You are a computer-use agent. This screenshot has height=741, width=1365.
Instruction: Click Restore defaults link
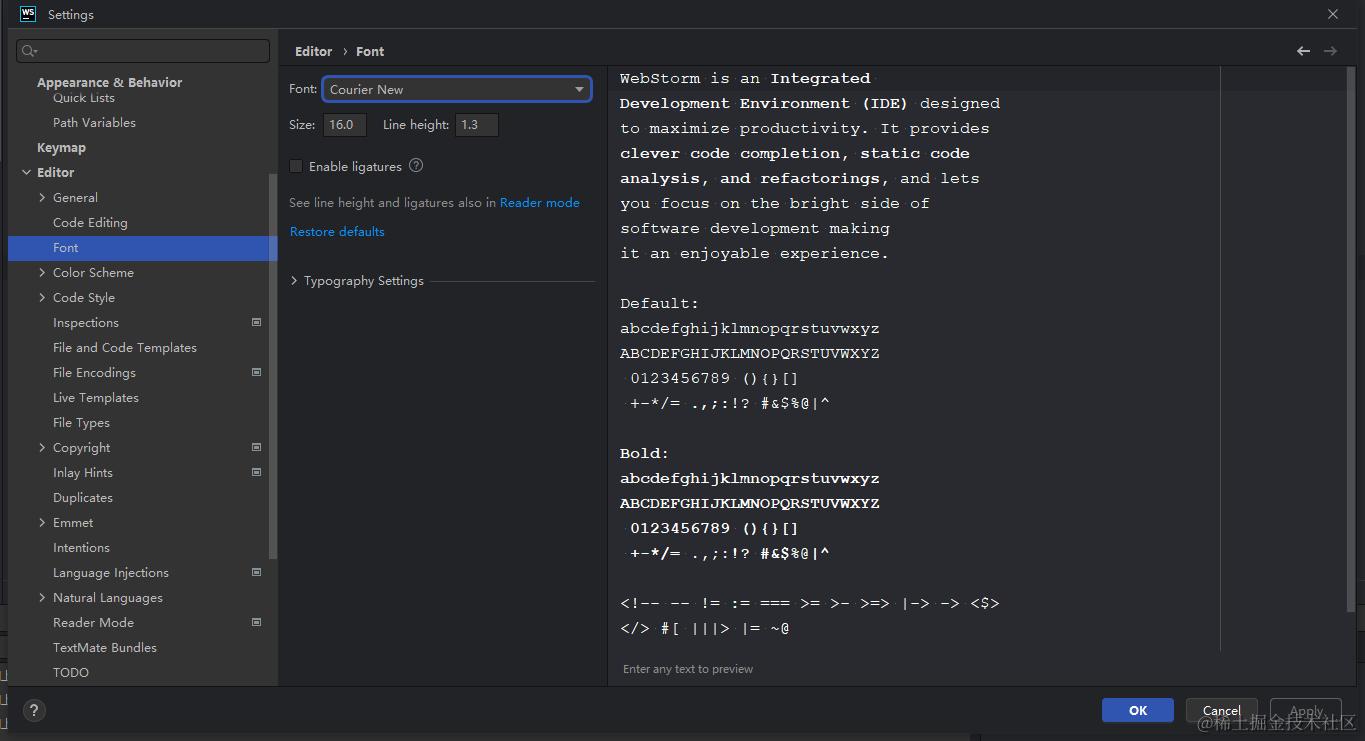(x=337, y=231)
